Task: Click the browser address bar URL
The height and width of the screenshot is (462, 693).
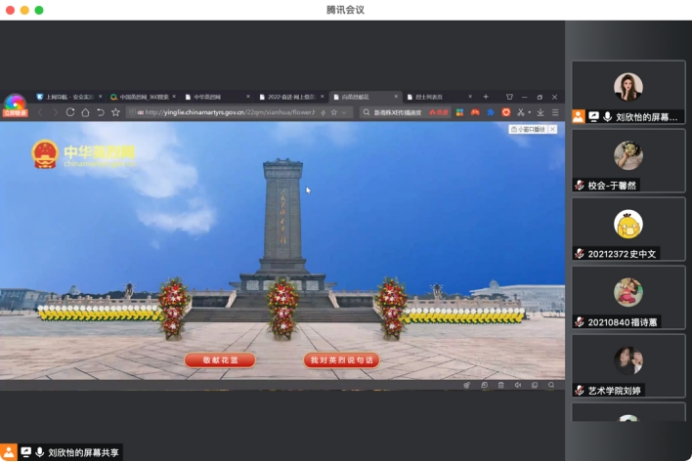Action: point(230,112)
